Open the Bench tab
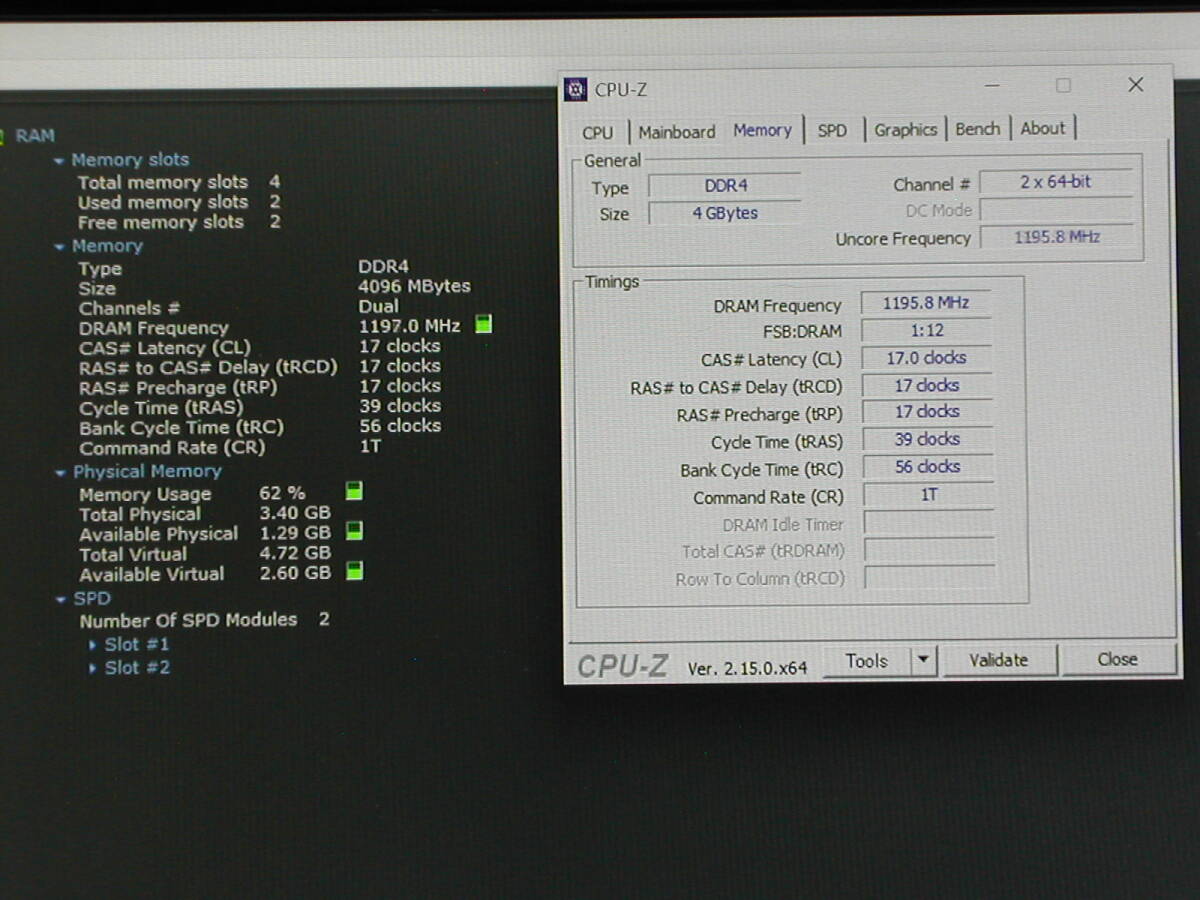This screenshot has height=900, width=1200. pyautogui.click(x=977, y=129)
